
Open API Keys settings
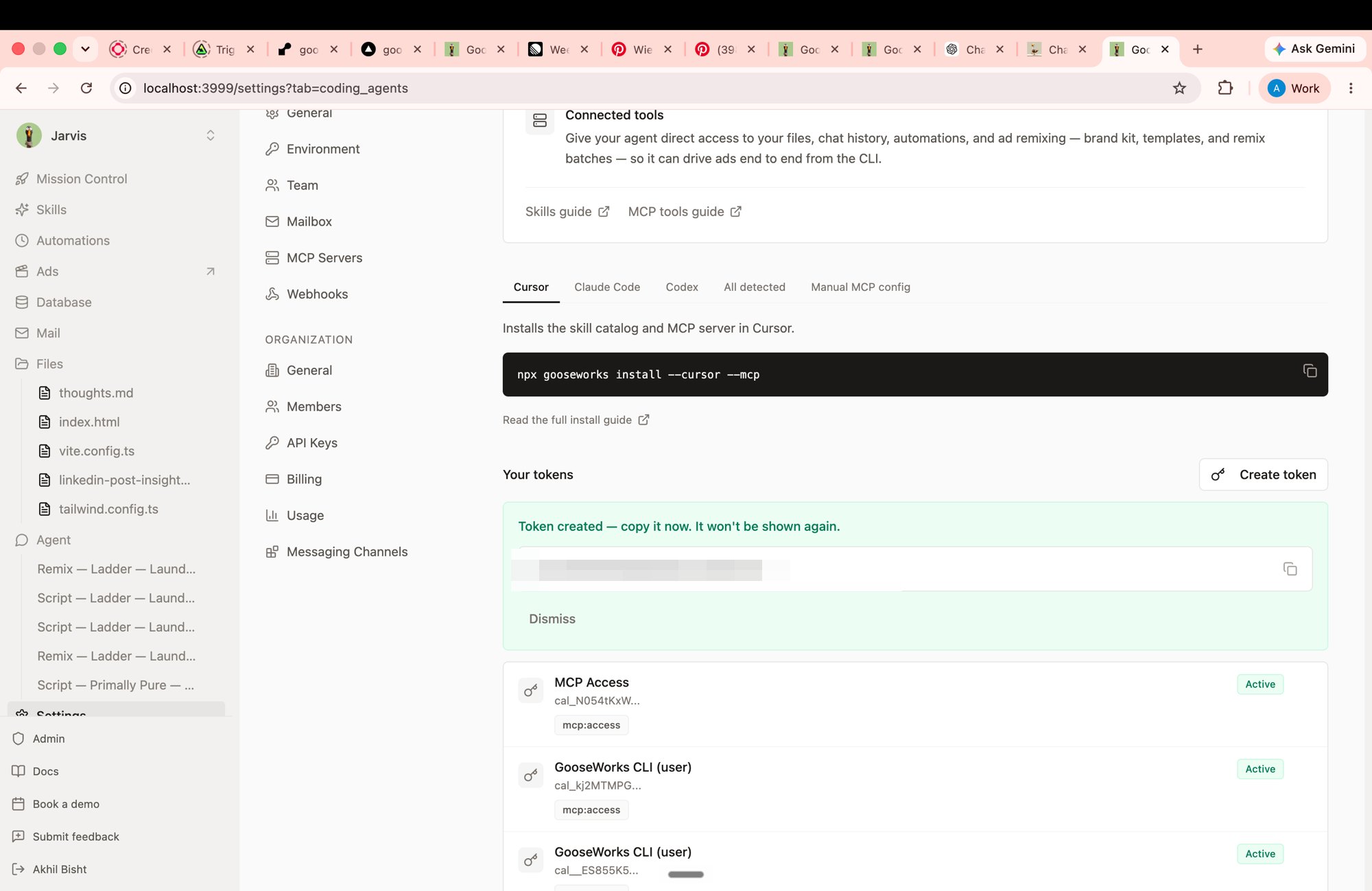(x=311, y=443)
